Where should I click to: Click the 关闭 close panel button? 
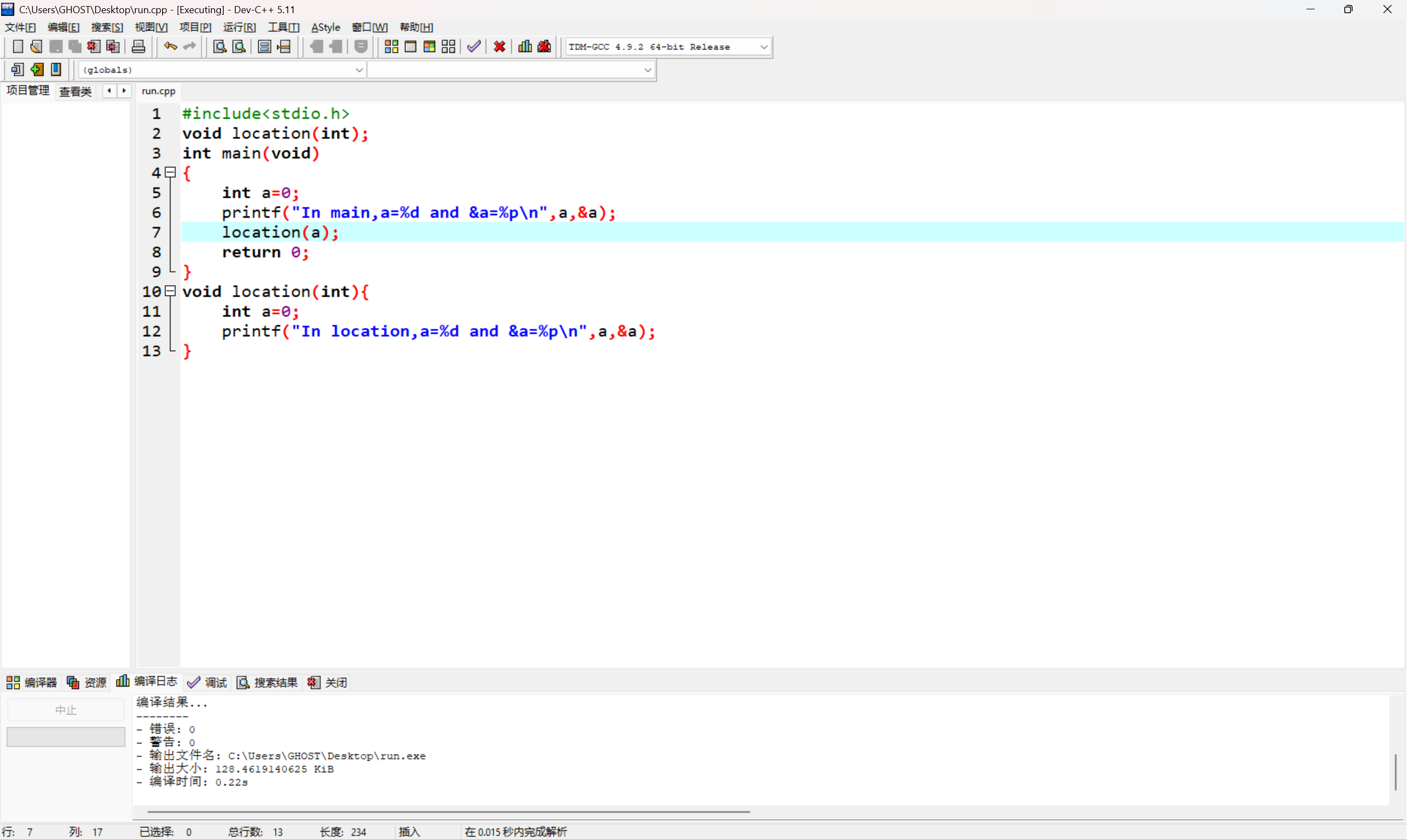[x=328, y=682]
